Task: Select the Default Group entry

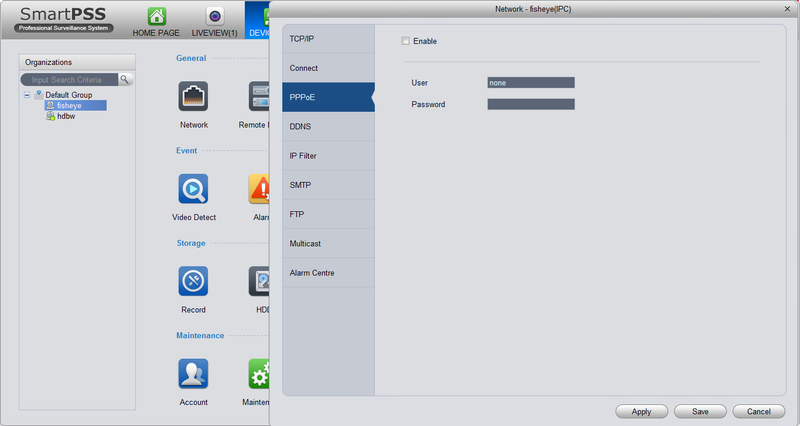Action: (x=68, y=95)
